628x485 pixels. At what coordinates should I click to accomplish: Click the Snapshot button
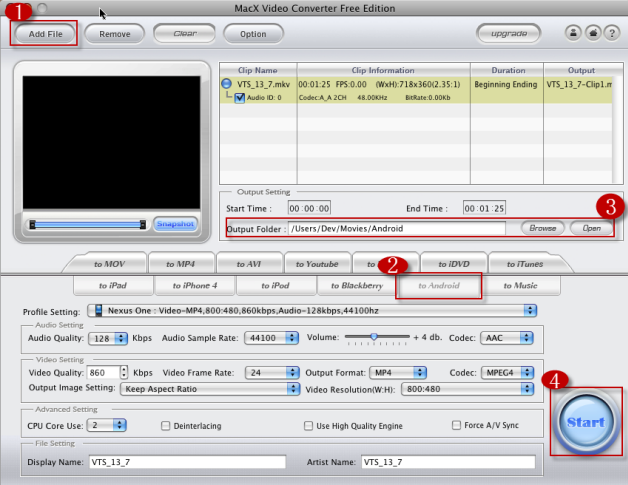point(175,224)
